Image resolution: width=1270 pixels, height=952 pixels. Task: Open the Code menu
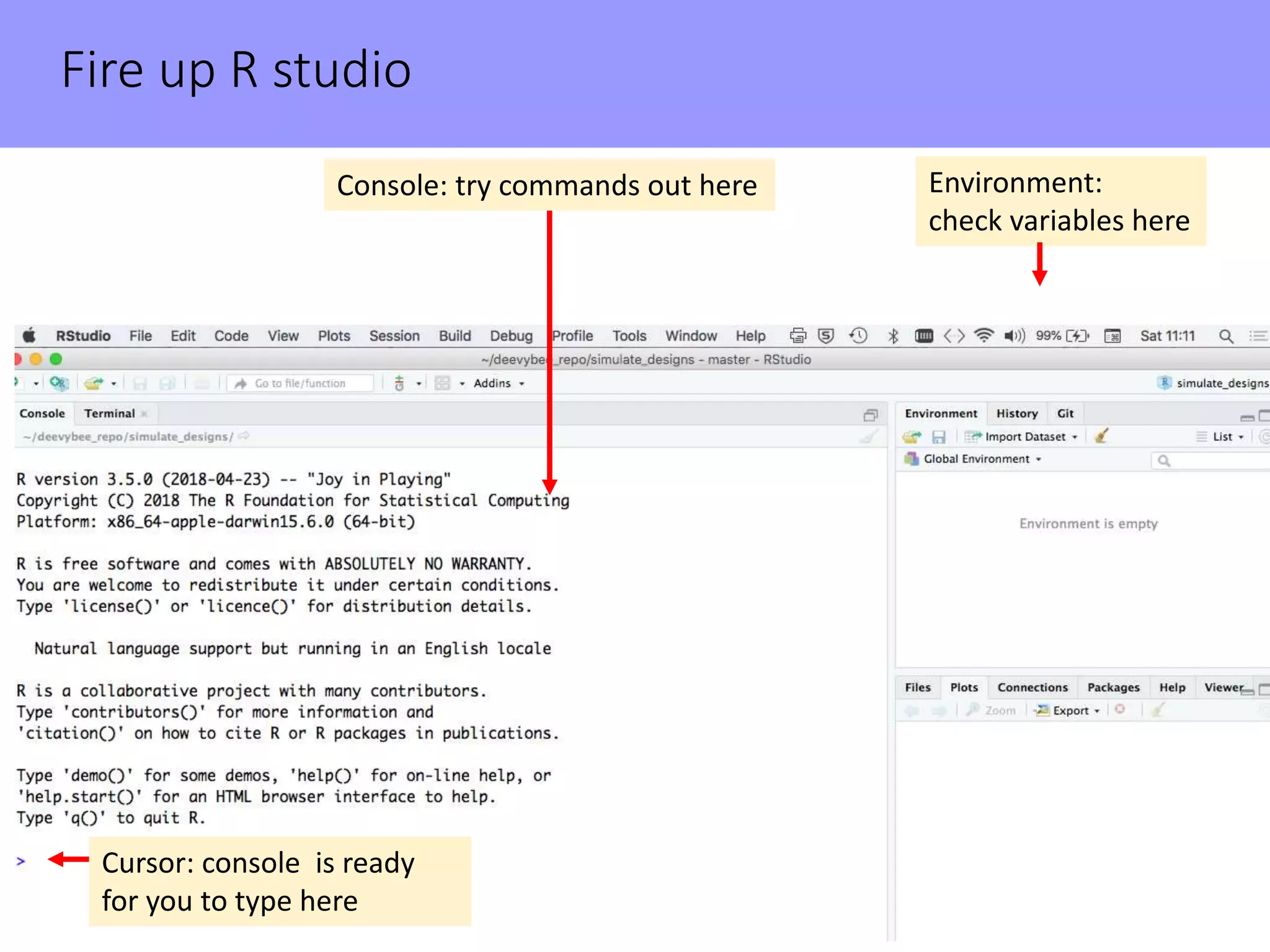231,336
